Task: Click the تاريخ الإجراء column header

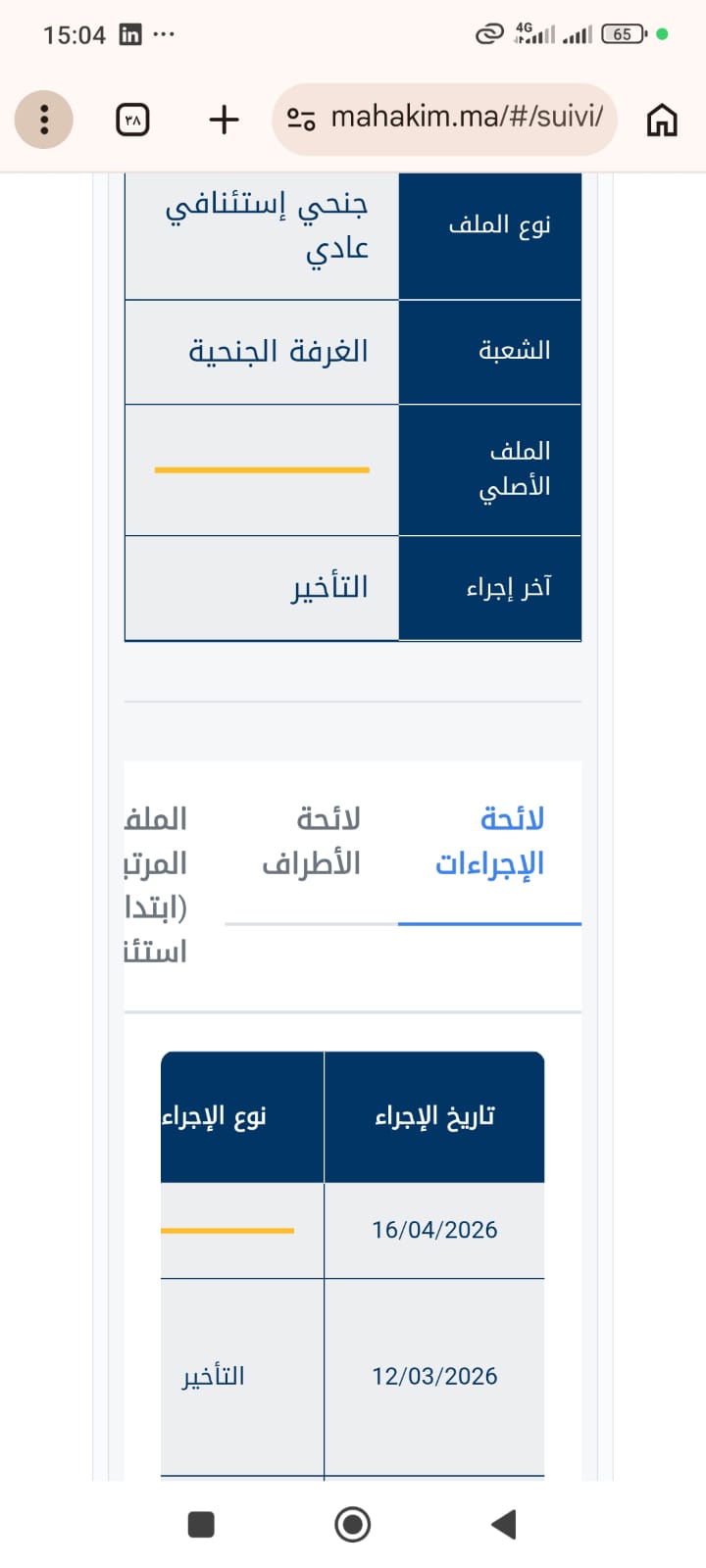Action: coord(434,1116)
